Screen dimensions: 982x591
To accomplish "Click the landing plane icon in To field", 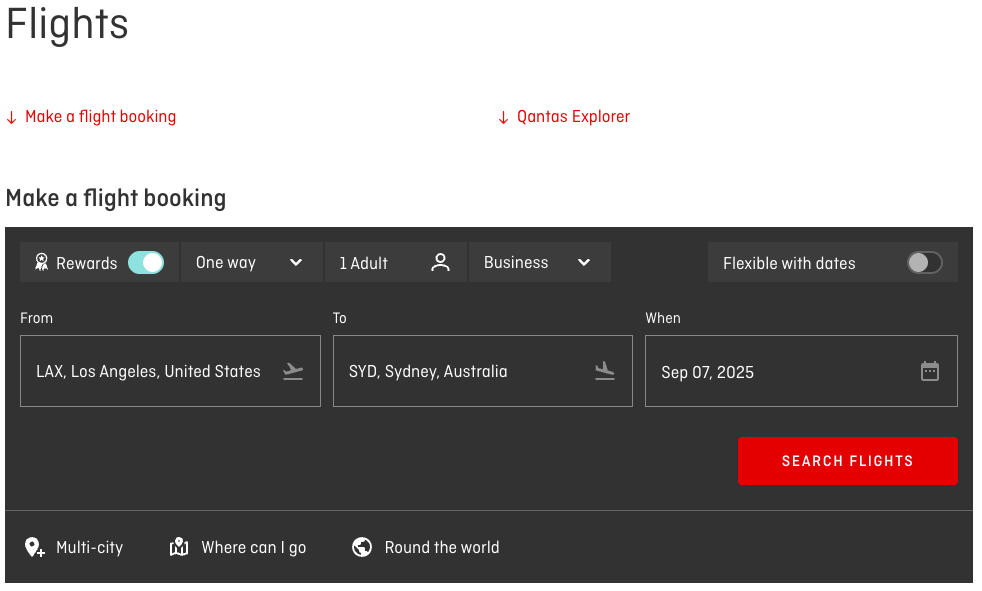I will point(604,371).
